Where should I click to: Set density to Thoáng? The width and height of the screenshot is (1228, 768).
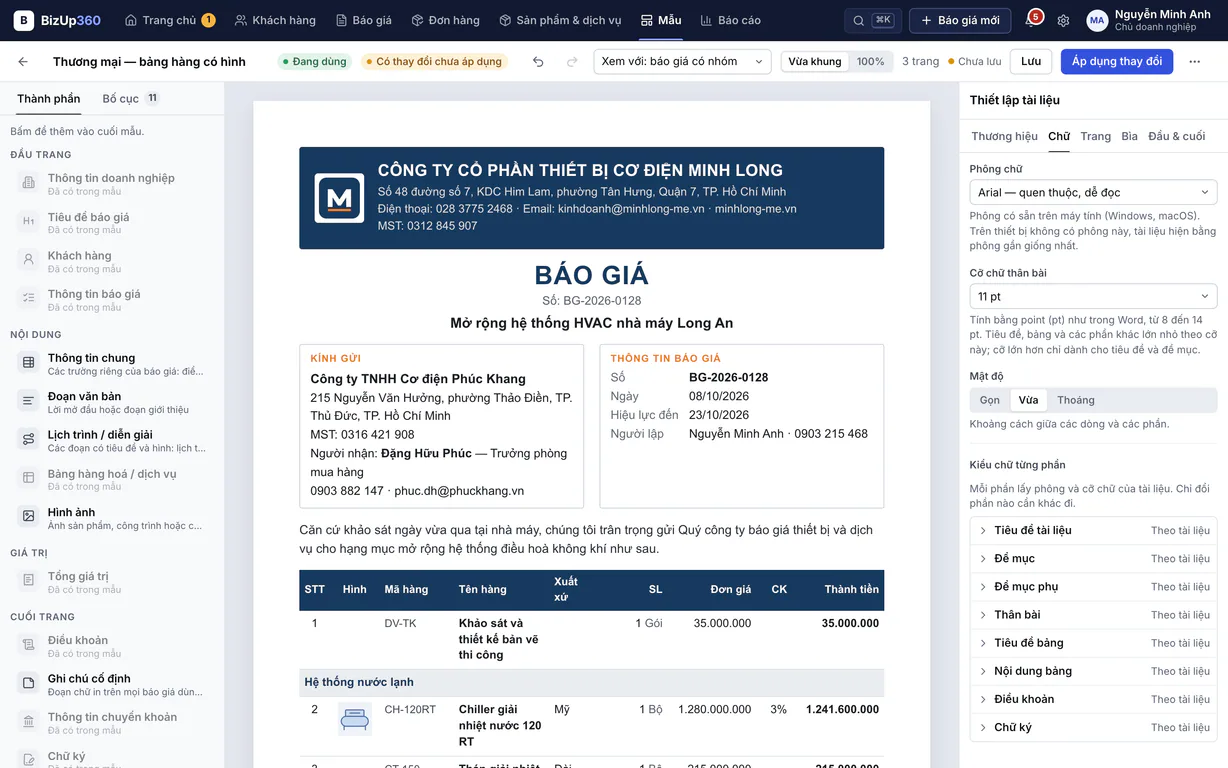point(1076,400)
